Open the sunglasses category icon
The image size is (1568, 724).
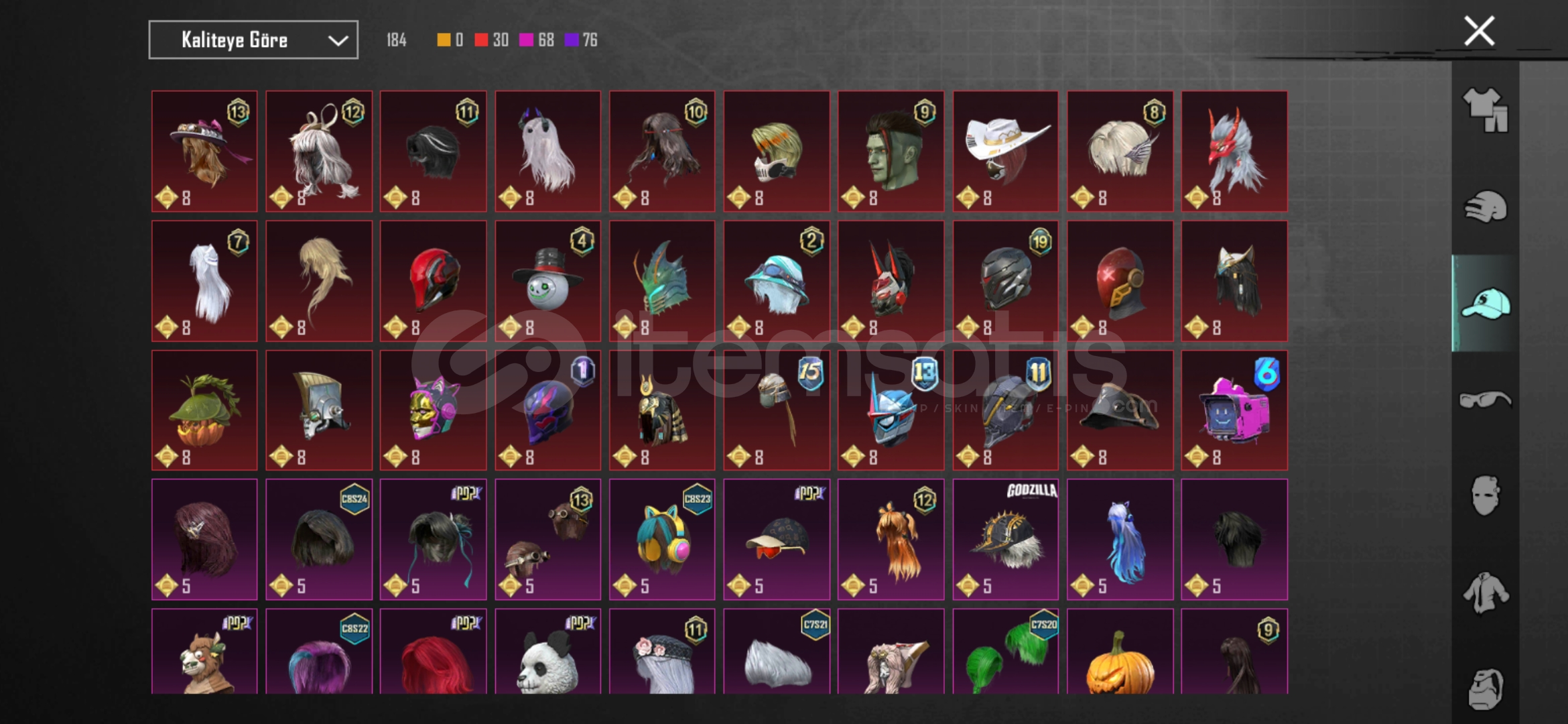click(1485, 400)
